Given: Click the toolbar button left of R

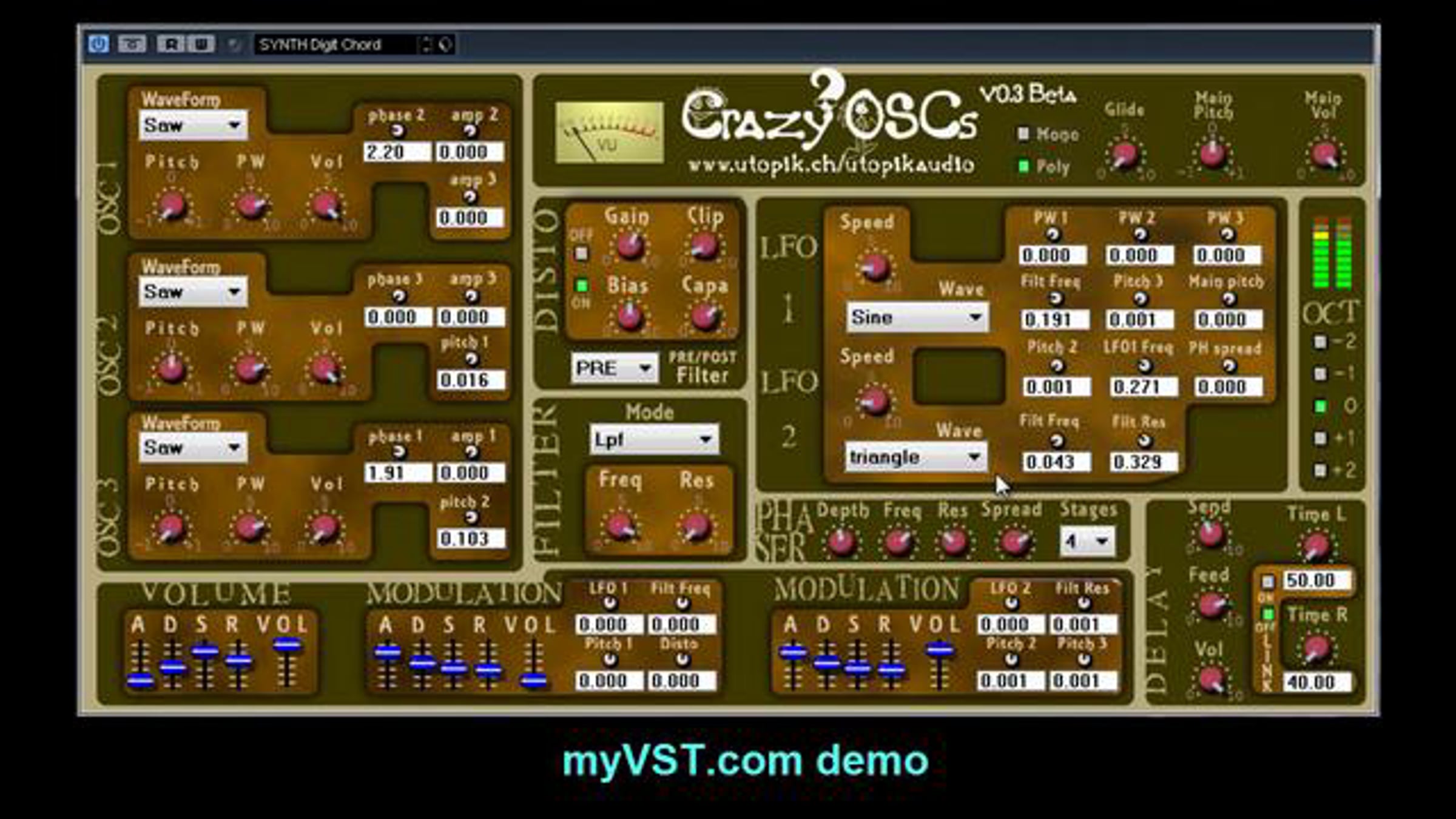Looking at the screenshot, I should (x=132, y=44).
